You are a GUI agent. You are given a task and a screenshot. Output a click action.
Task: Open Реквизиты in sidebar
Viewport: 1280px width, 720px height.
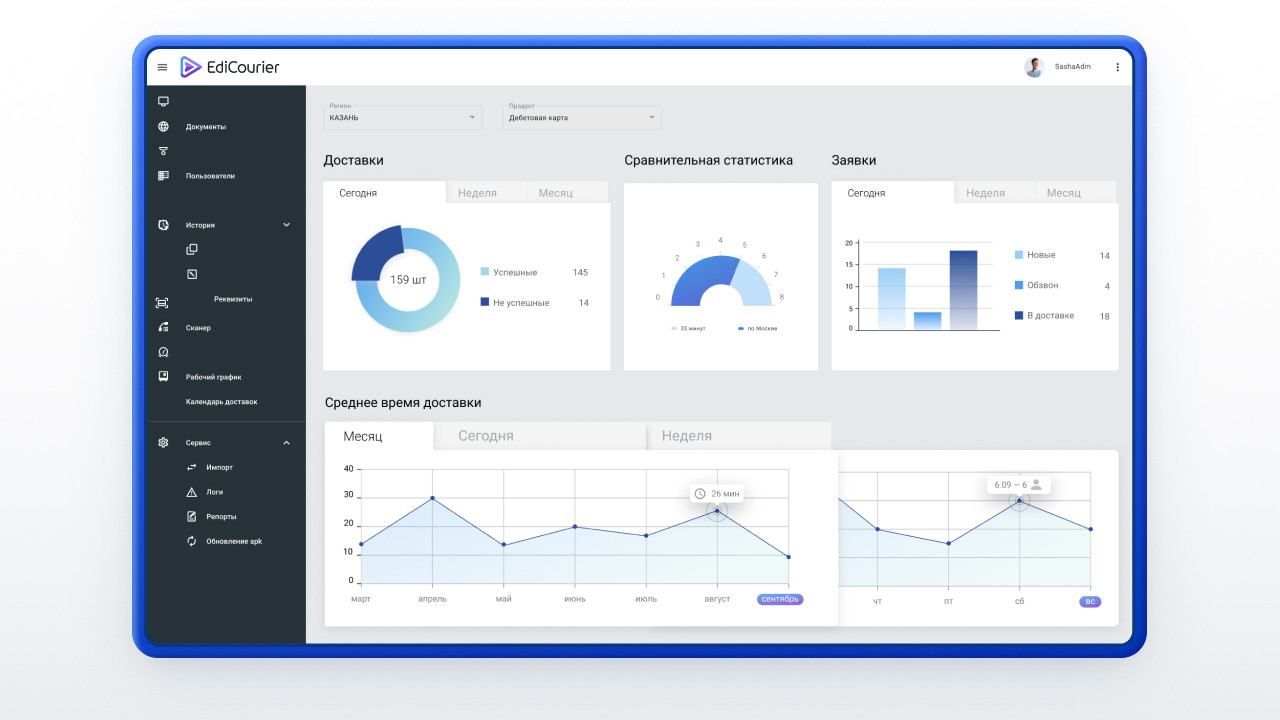click(x=233, y=299)
